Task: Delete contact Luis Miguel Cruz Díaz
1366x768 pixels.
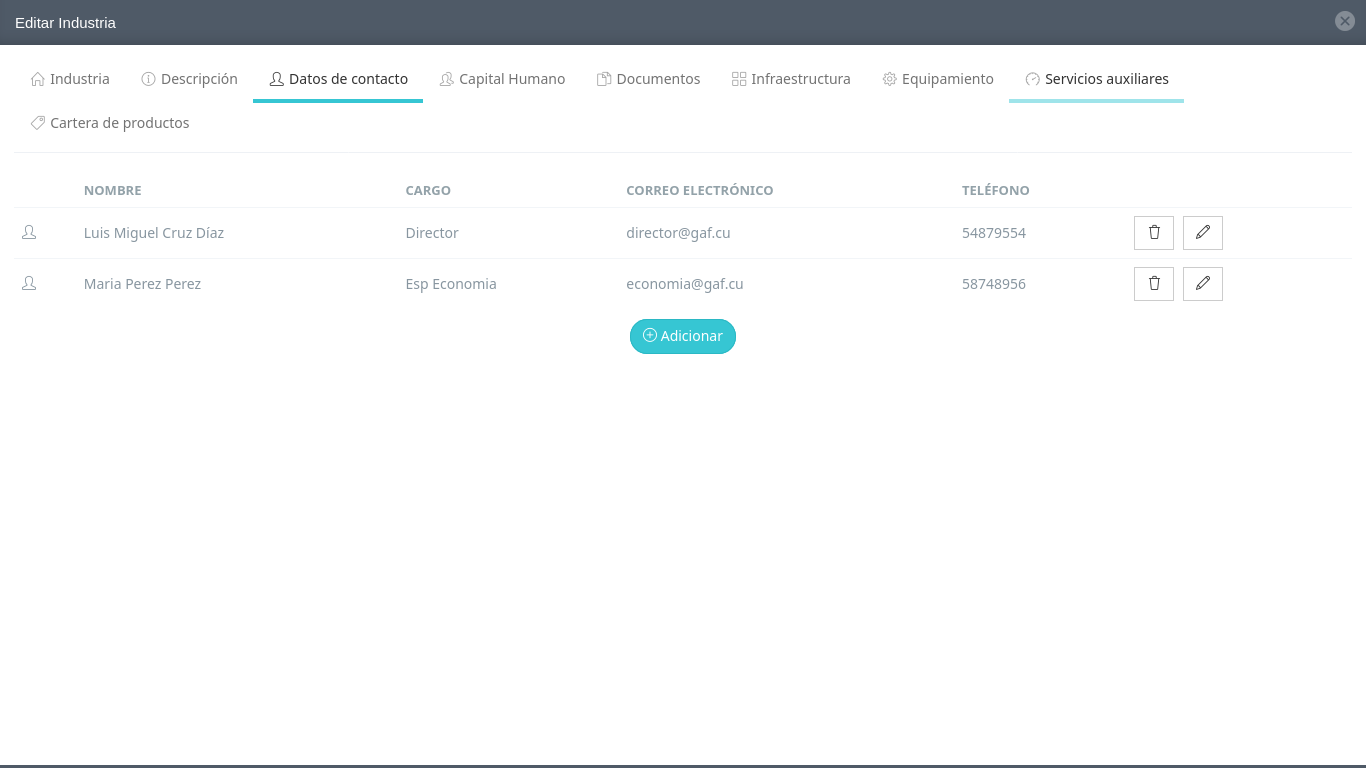Action: click(x=1153, y=233)
